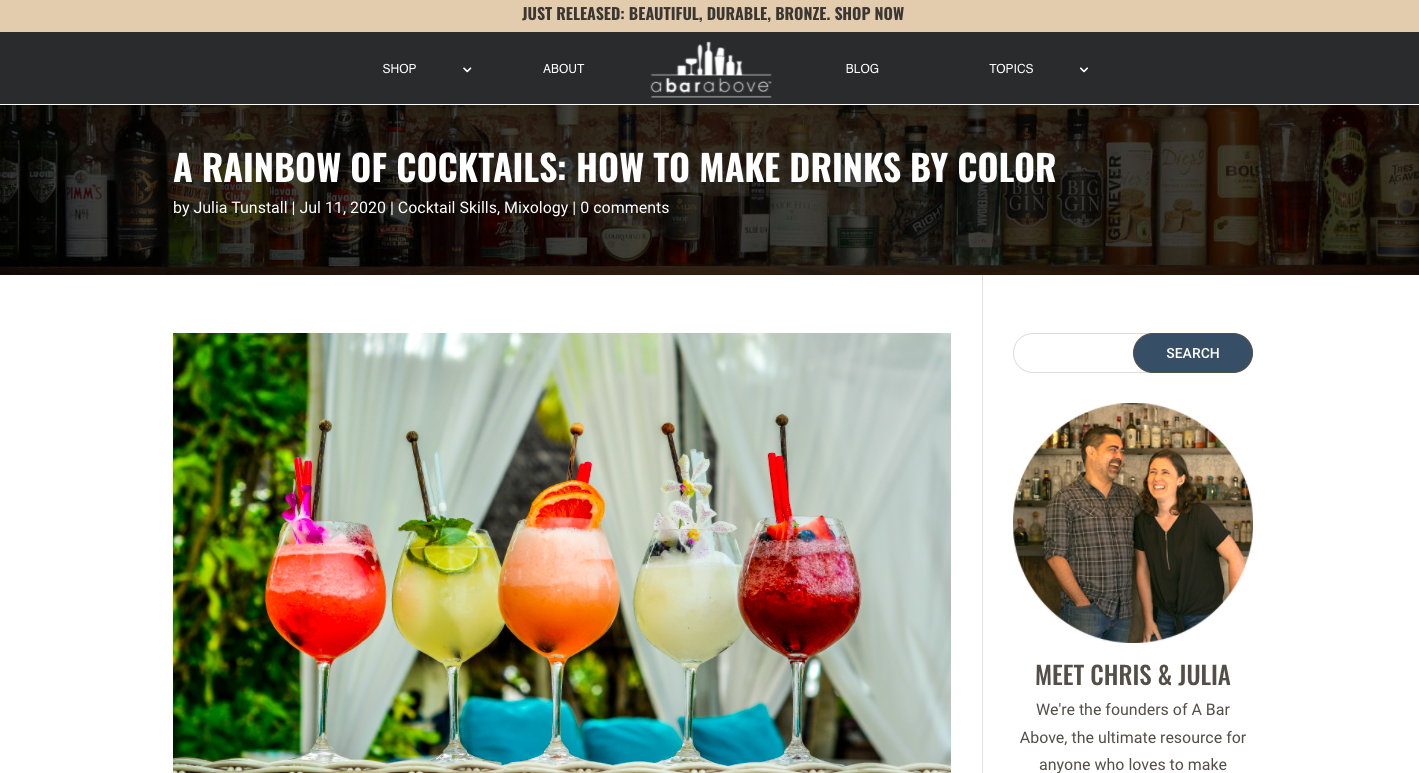Expand the Topics dropdown chevron

click(x=1084, y=70)
